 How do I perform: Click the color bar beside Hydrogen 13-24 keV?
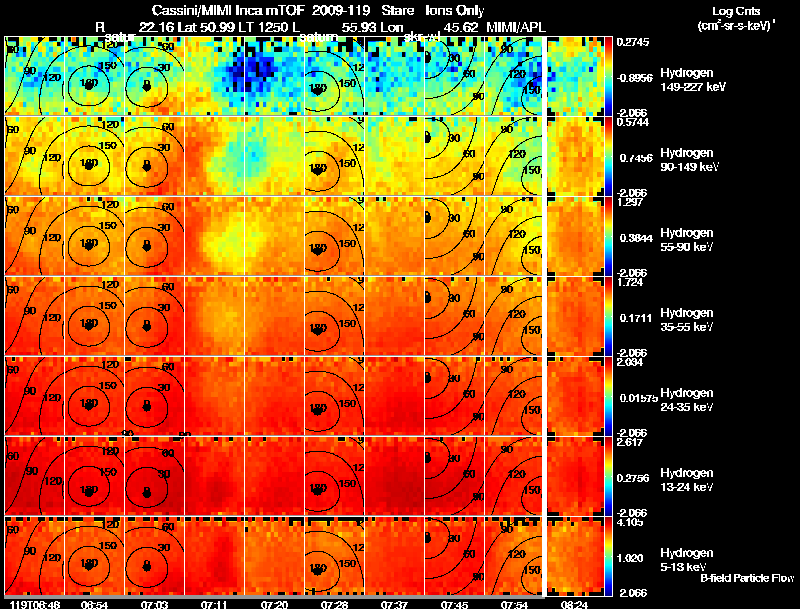(608, 476)
